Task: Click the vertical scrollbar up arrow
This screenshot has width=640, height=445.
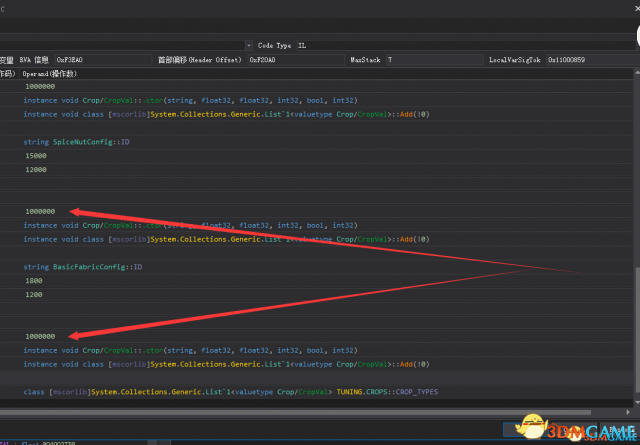Action: click(x=637, y=73)
